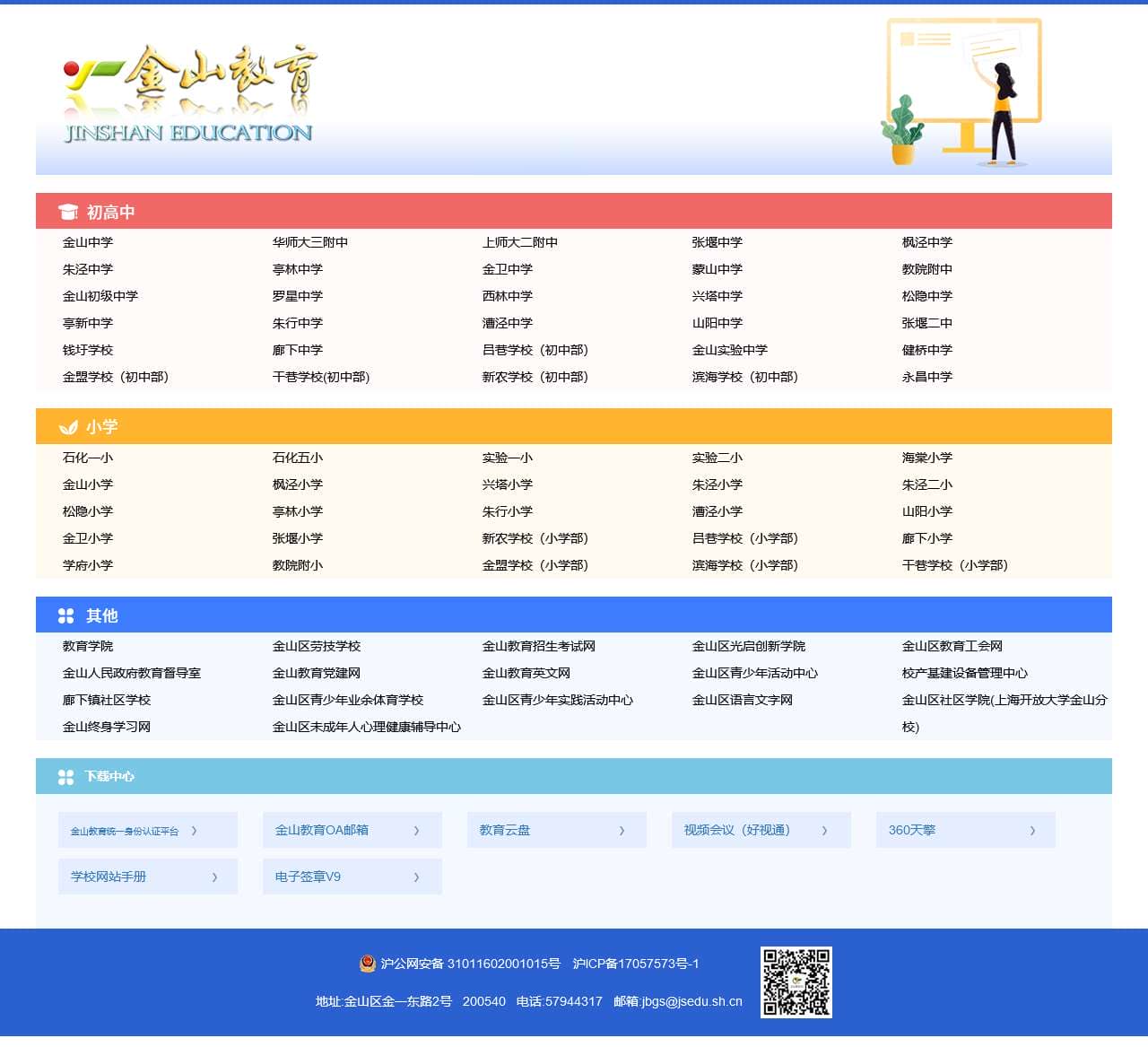Click the four-dot icon beside 下载中心
The image size is (1148, 1047).
66,777
